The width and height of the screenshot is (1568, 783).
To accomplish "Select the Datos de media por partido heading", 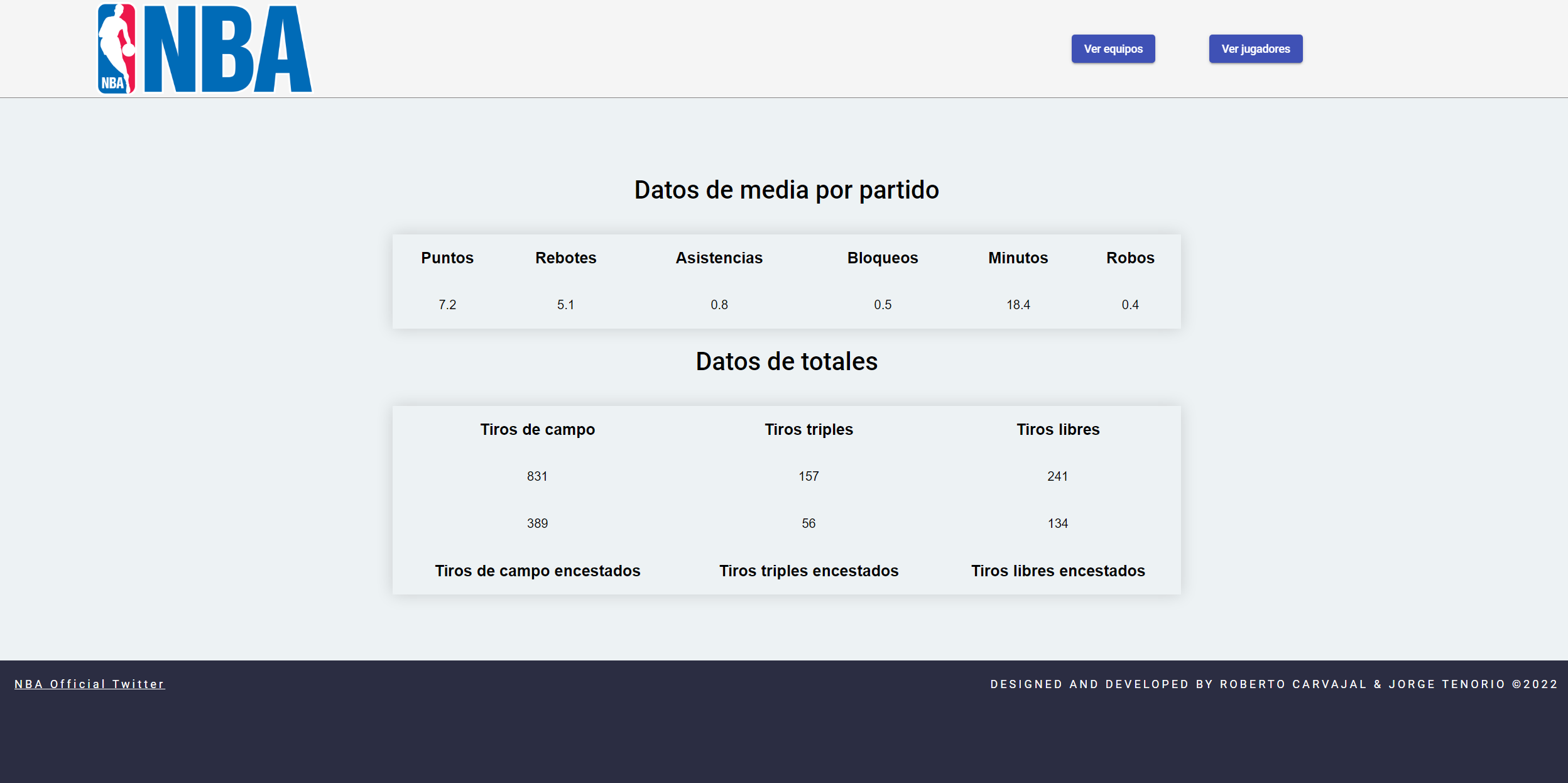I will (x=787, y=190).
